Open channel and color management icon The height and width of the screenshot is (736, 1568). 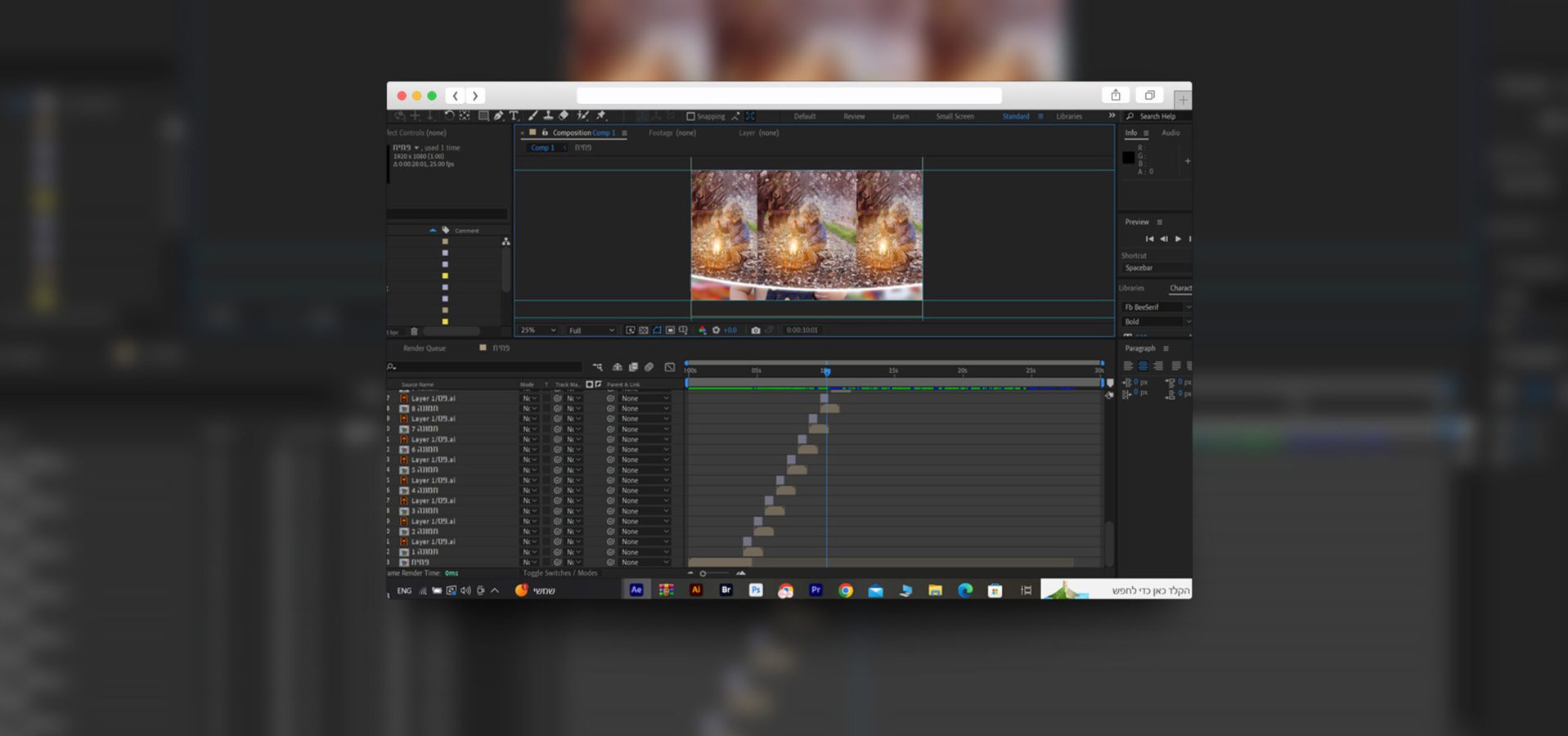point(703,330)
